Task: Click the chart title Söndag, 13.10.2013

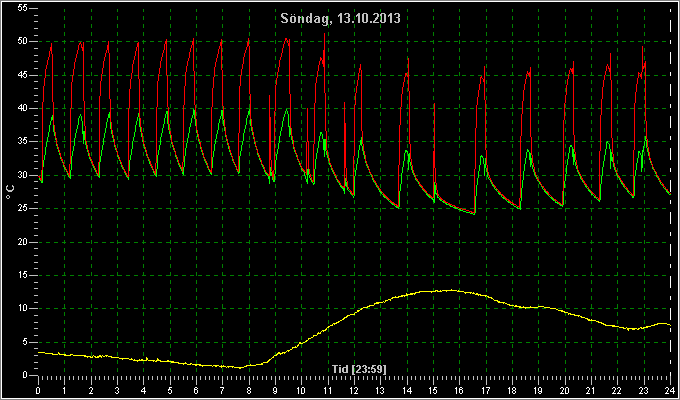Action: point(340,19)
